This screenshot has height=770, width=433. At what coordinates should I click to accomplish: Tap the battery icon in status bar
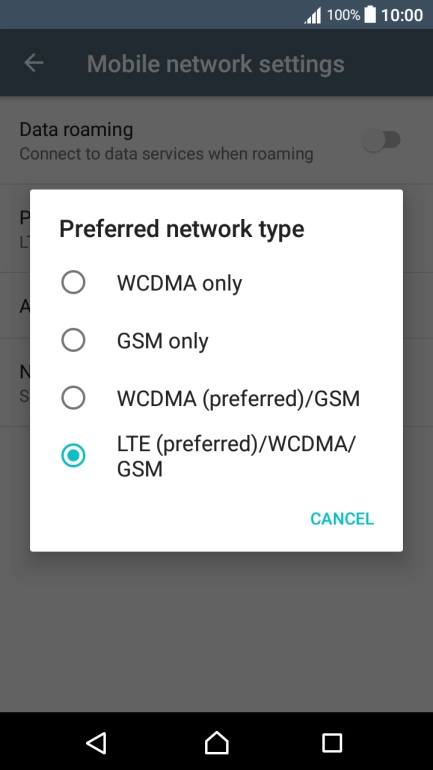point(370,15)
